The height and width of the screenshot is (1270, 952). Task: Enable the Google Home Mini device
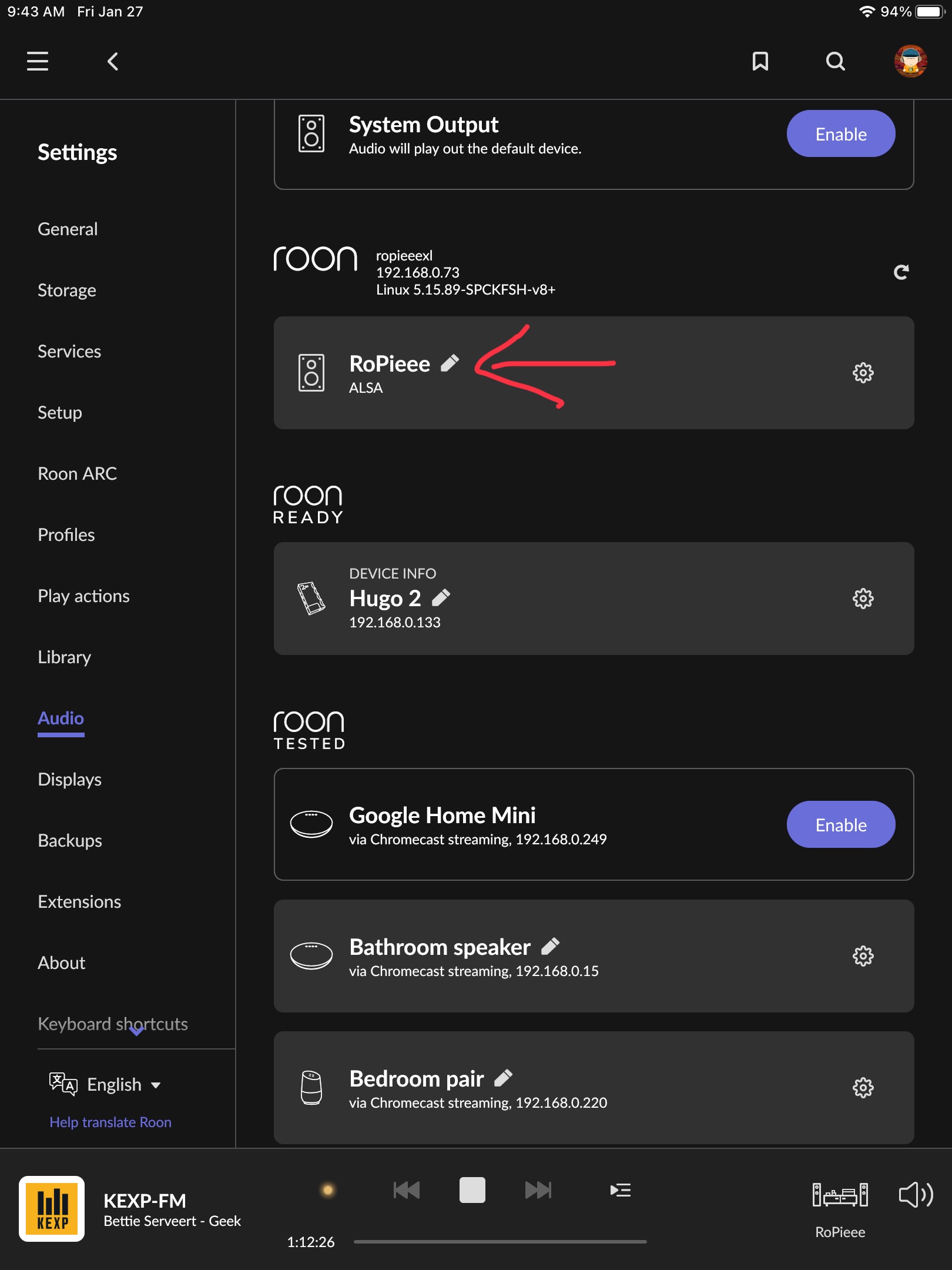[841, 824]
